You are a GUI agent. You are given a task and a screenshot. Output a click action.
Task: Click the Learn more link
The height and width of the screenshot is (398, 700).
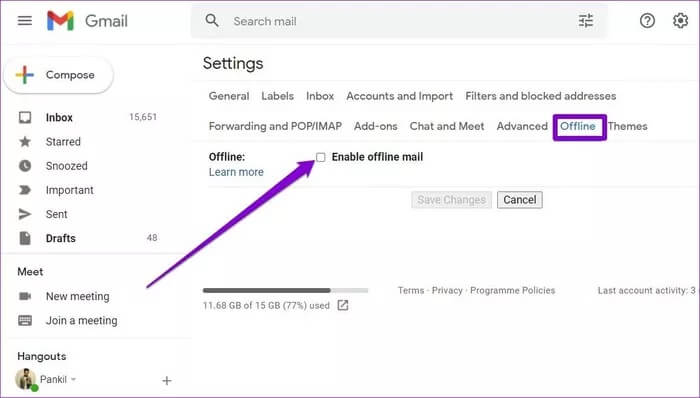[x=236, y=172]
